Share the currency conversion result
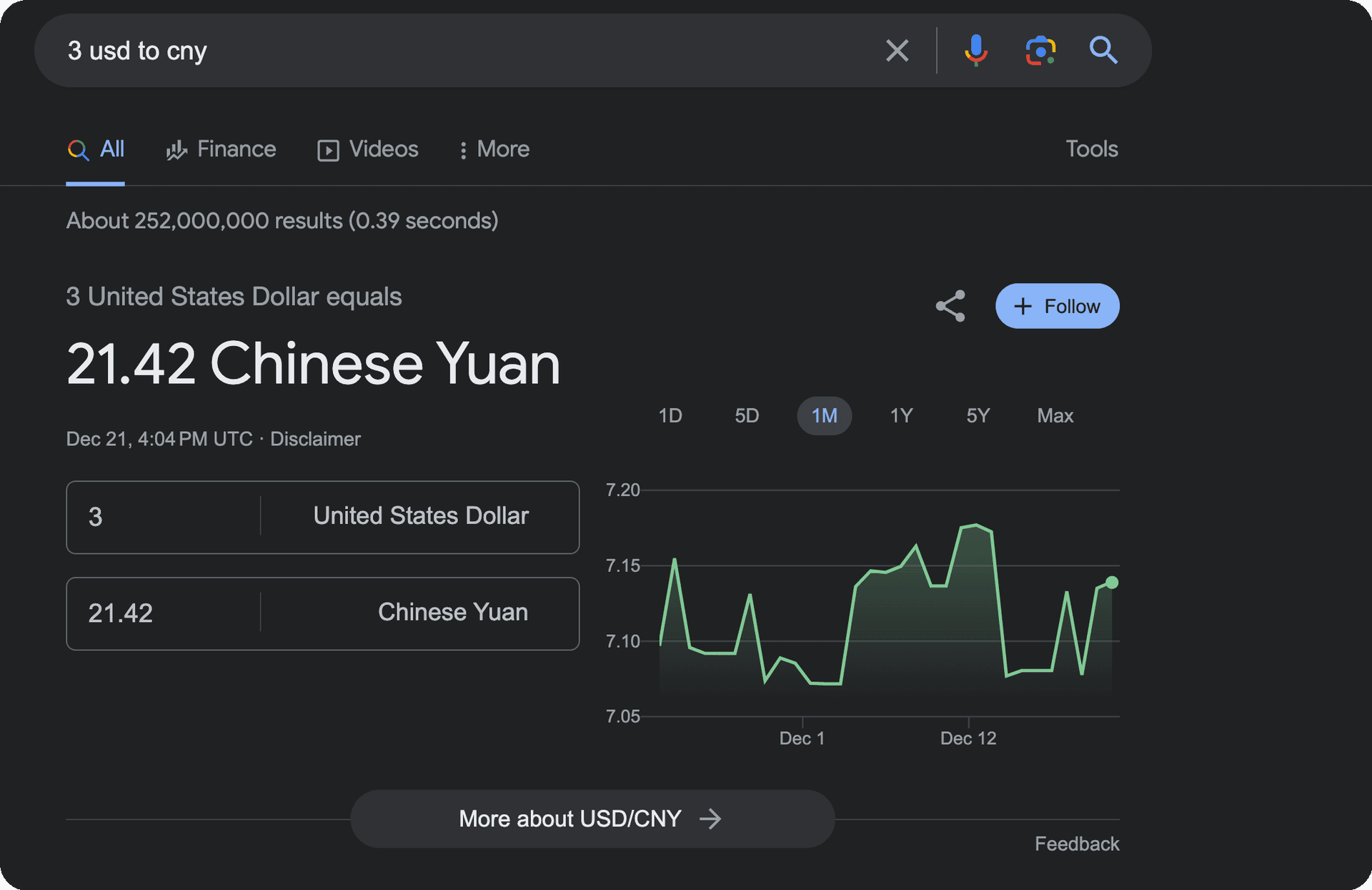 (950, 306)
